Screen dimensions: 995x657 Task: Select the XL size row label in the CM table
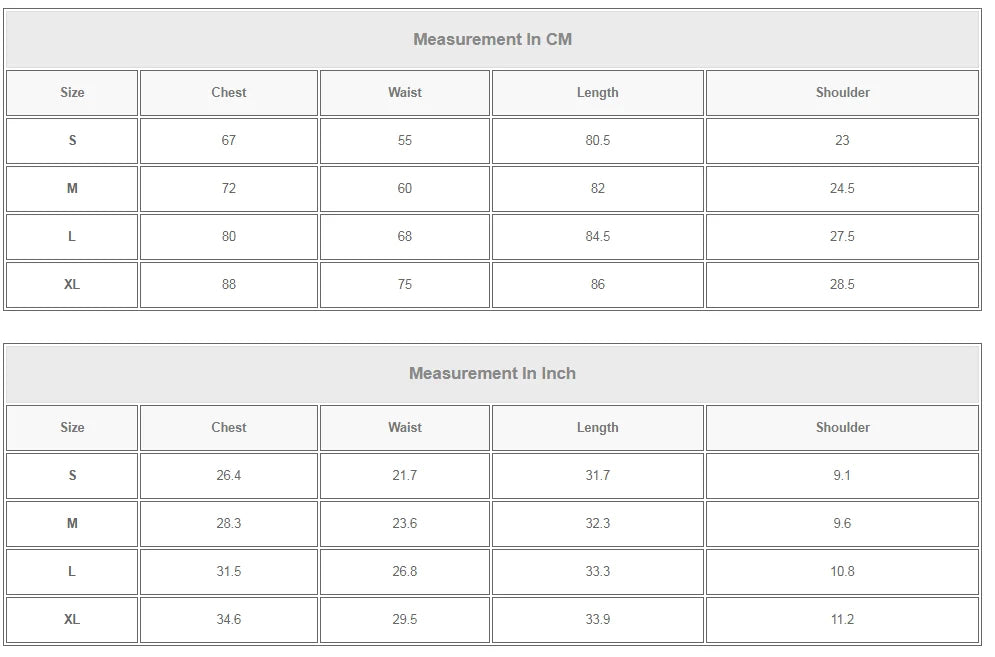(x=72, y=285)
